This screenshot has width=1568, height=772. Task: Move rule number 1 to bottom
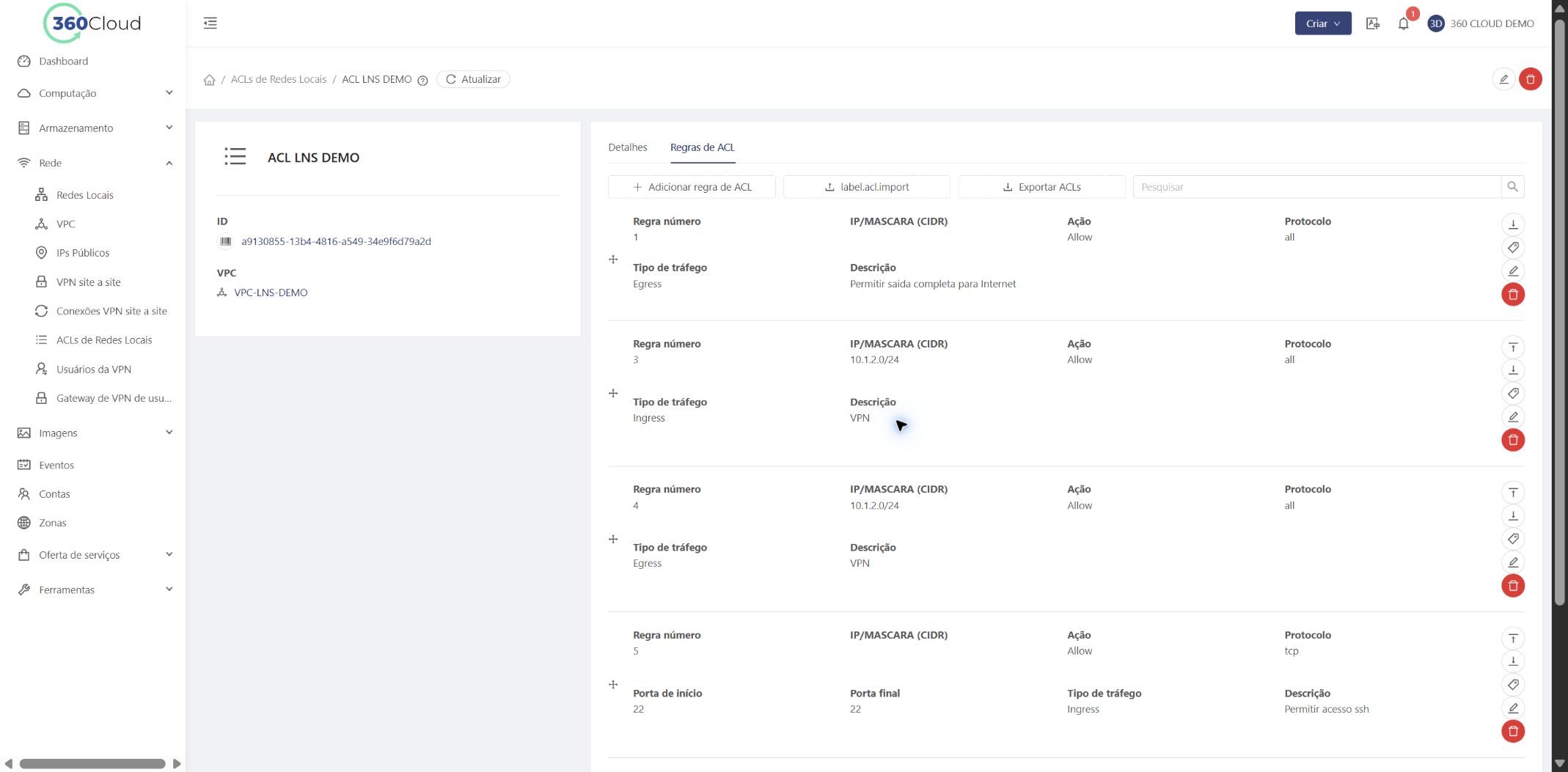point(1513,224)
